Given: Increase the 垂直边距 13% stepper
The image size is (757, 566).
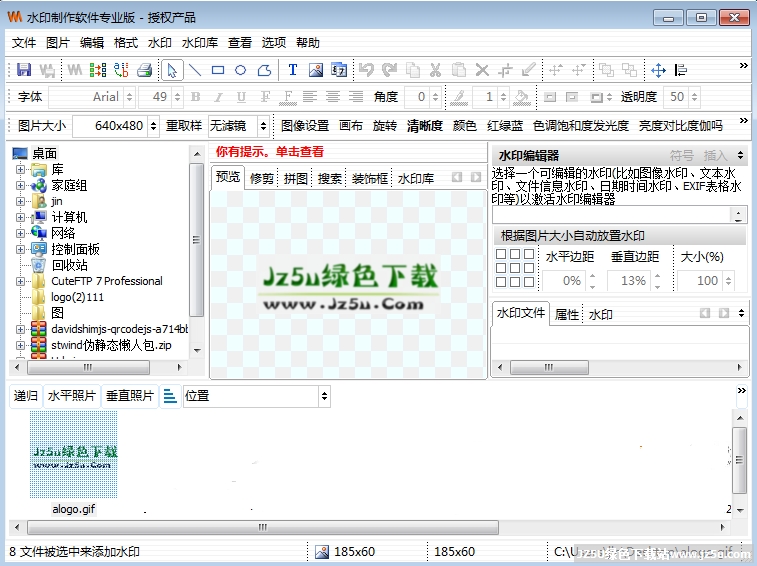Looking at the screenshot, I should tap(658, 276).
